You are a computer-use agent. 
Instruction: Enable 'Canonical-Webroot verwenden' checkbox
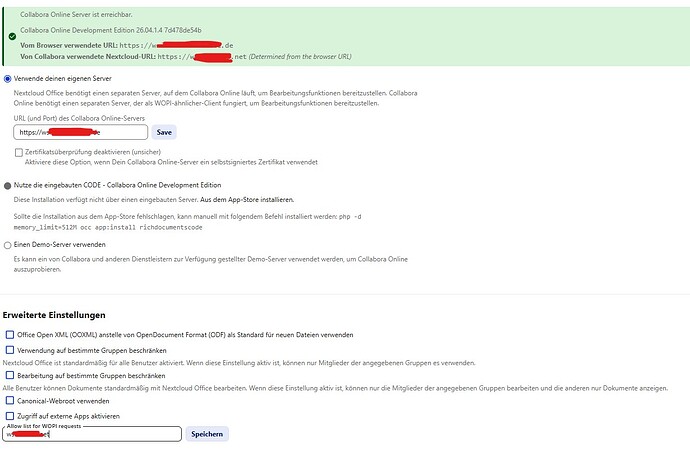coord(10,400)
